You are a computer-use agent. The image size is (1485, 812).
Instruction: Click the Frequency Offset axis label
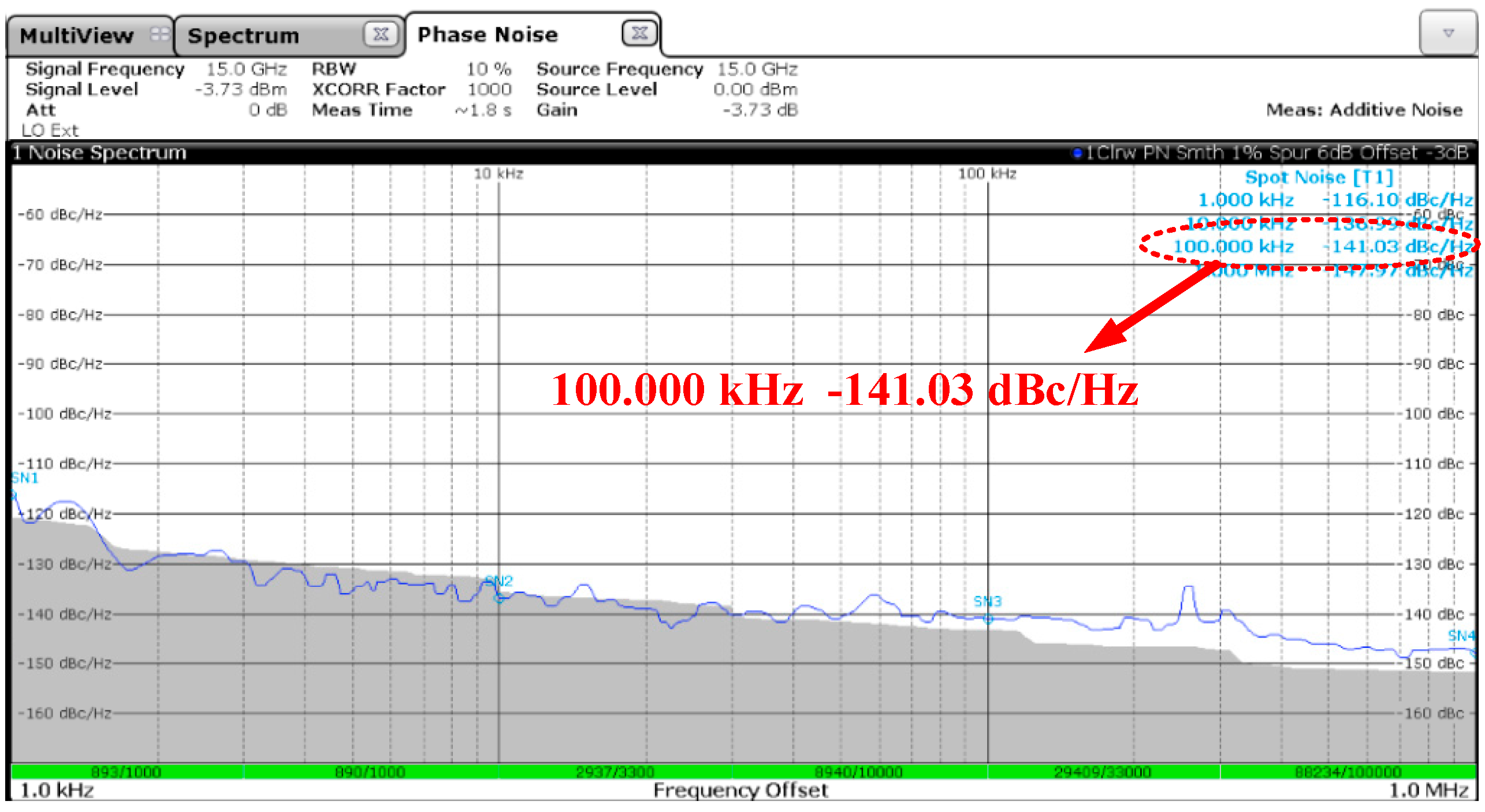[x=740, y=790]
